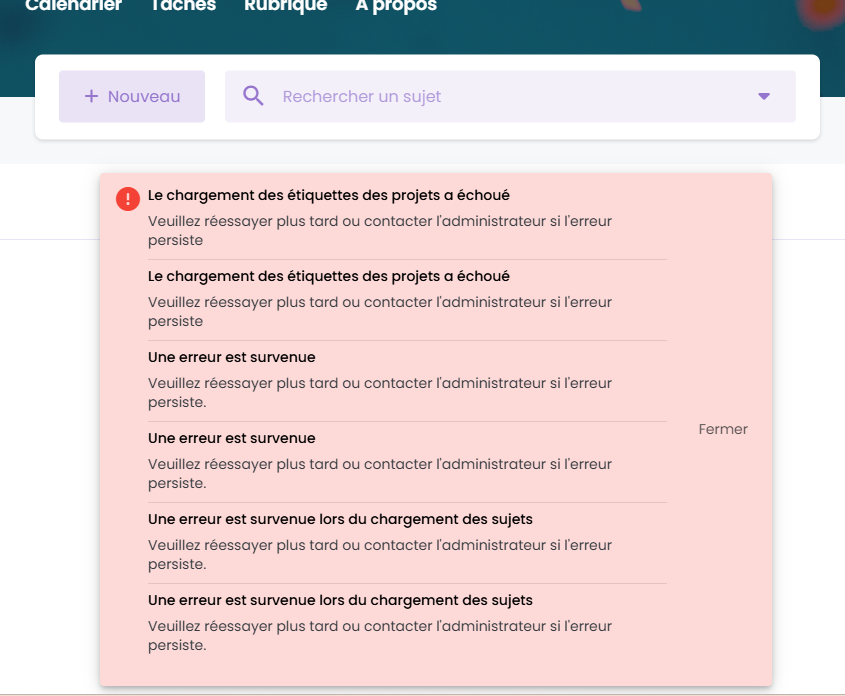Image resolution: width=845 pixels, height=696 pixels.
Task: Select the second étiquettes des projets error title
Action: point(328,276)
